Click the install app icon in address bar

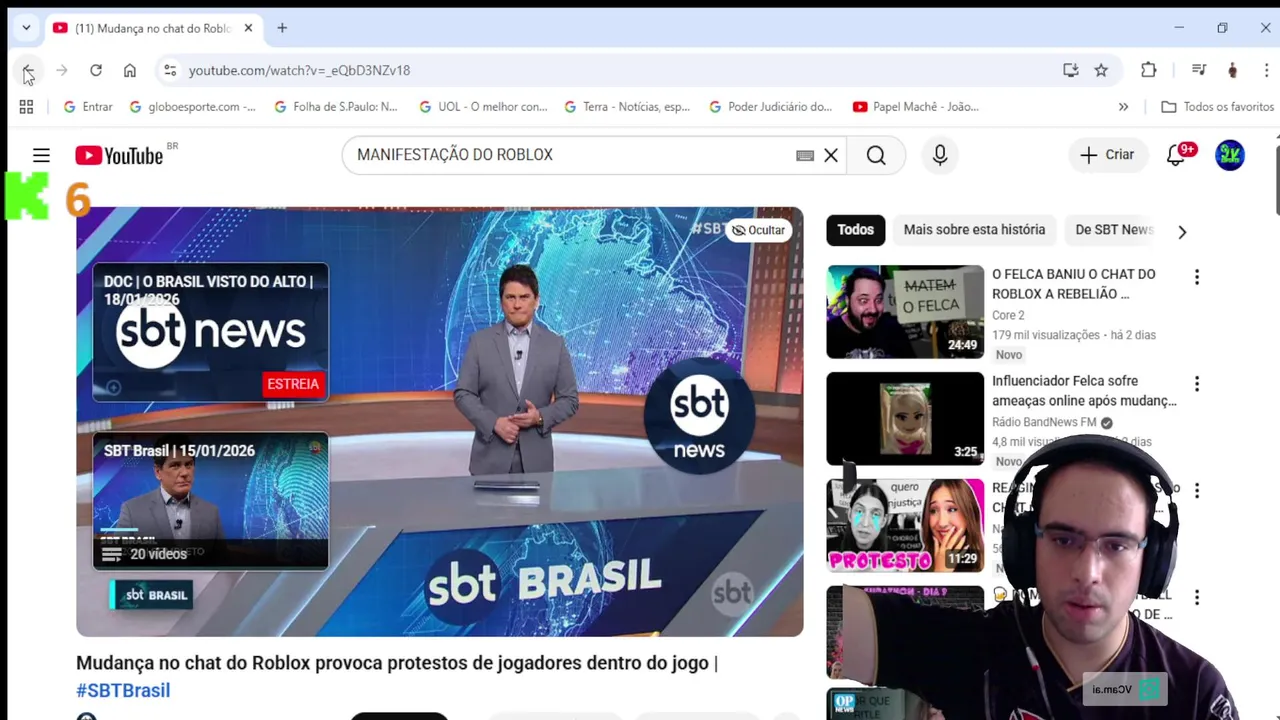pos(1071,70)
